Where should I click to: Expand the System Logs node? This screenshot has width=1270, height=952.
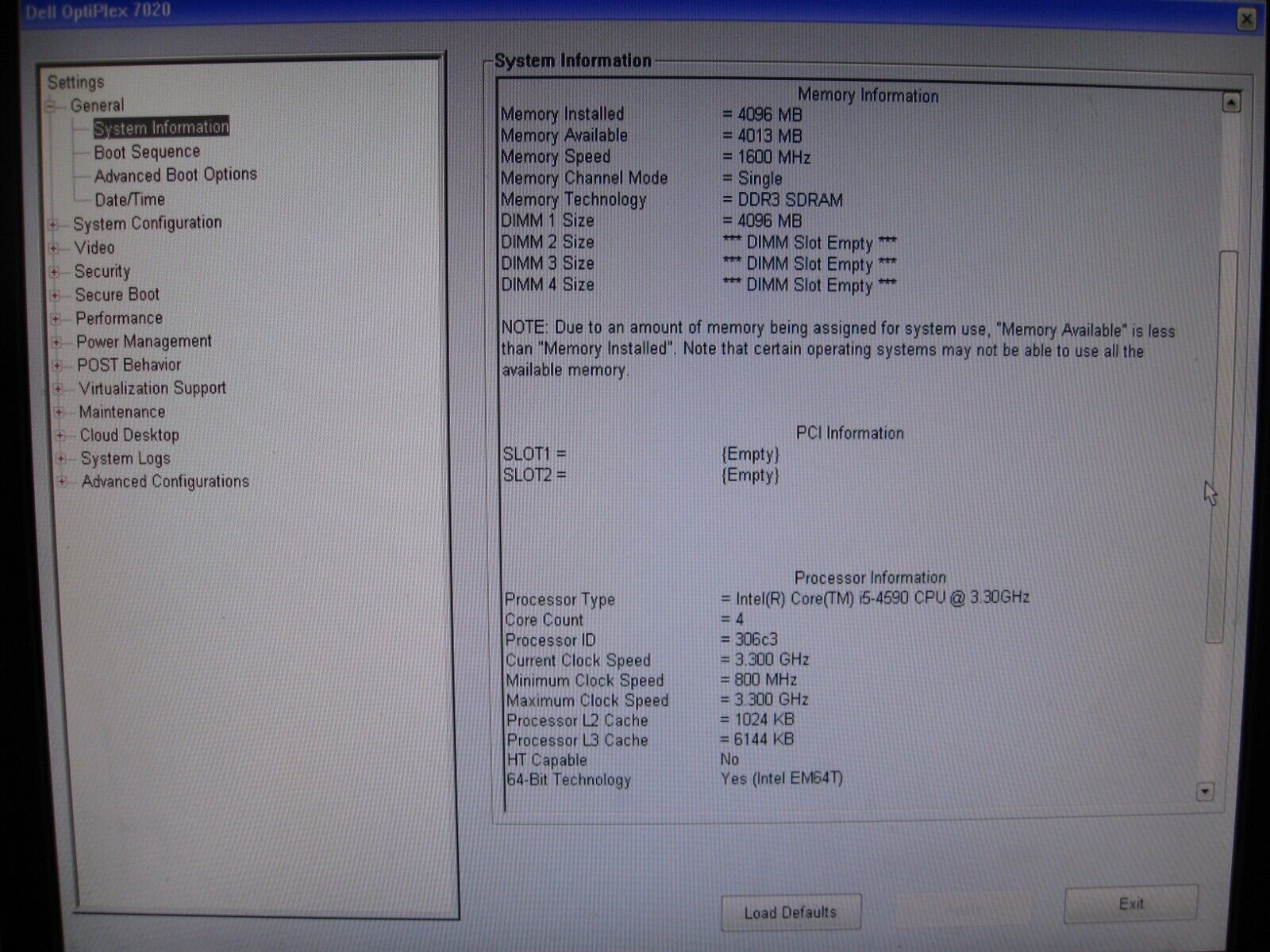tap(61, 459)
